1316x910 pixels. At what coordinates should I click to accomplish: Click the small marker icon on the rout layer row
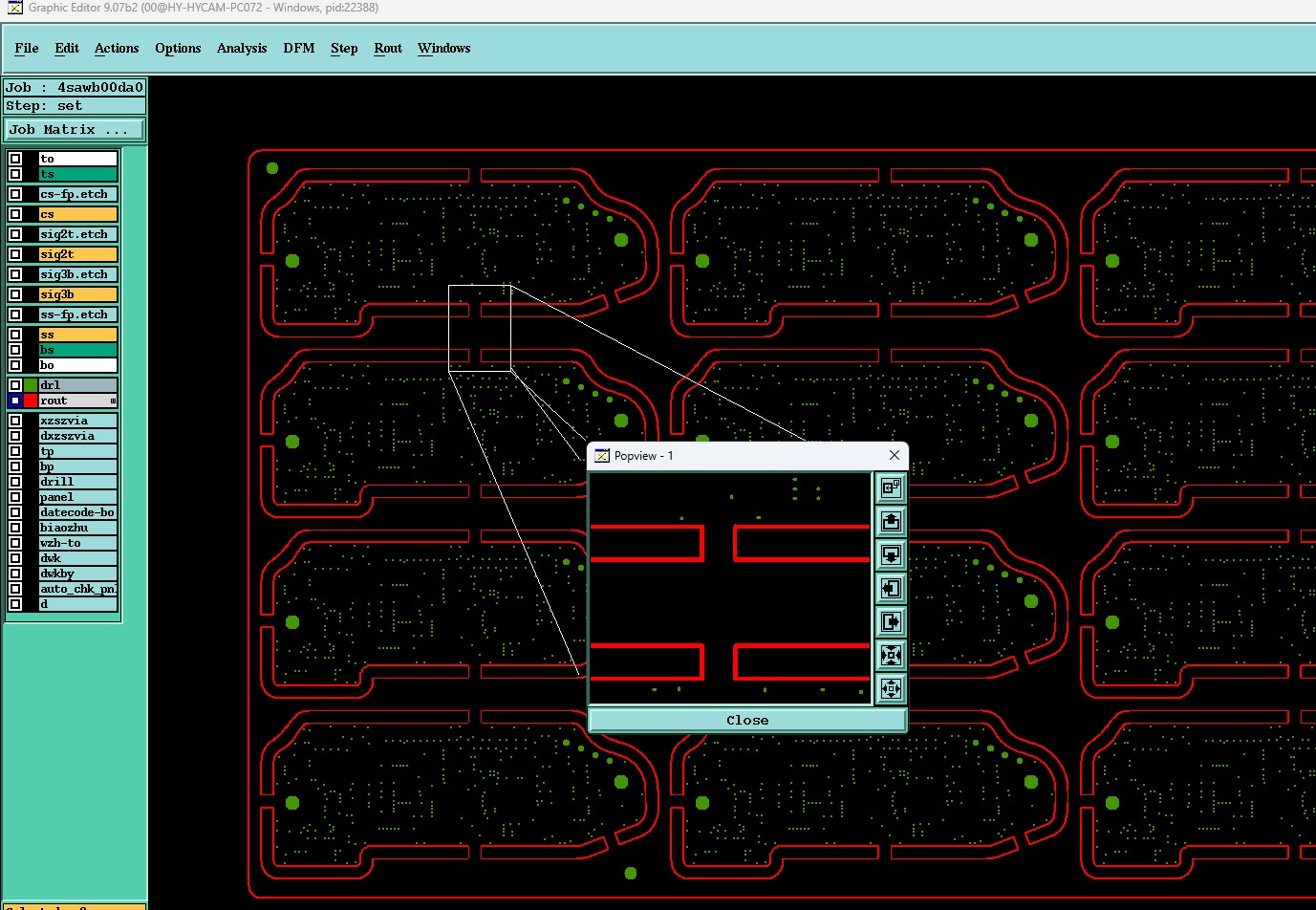[113, 401]
